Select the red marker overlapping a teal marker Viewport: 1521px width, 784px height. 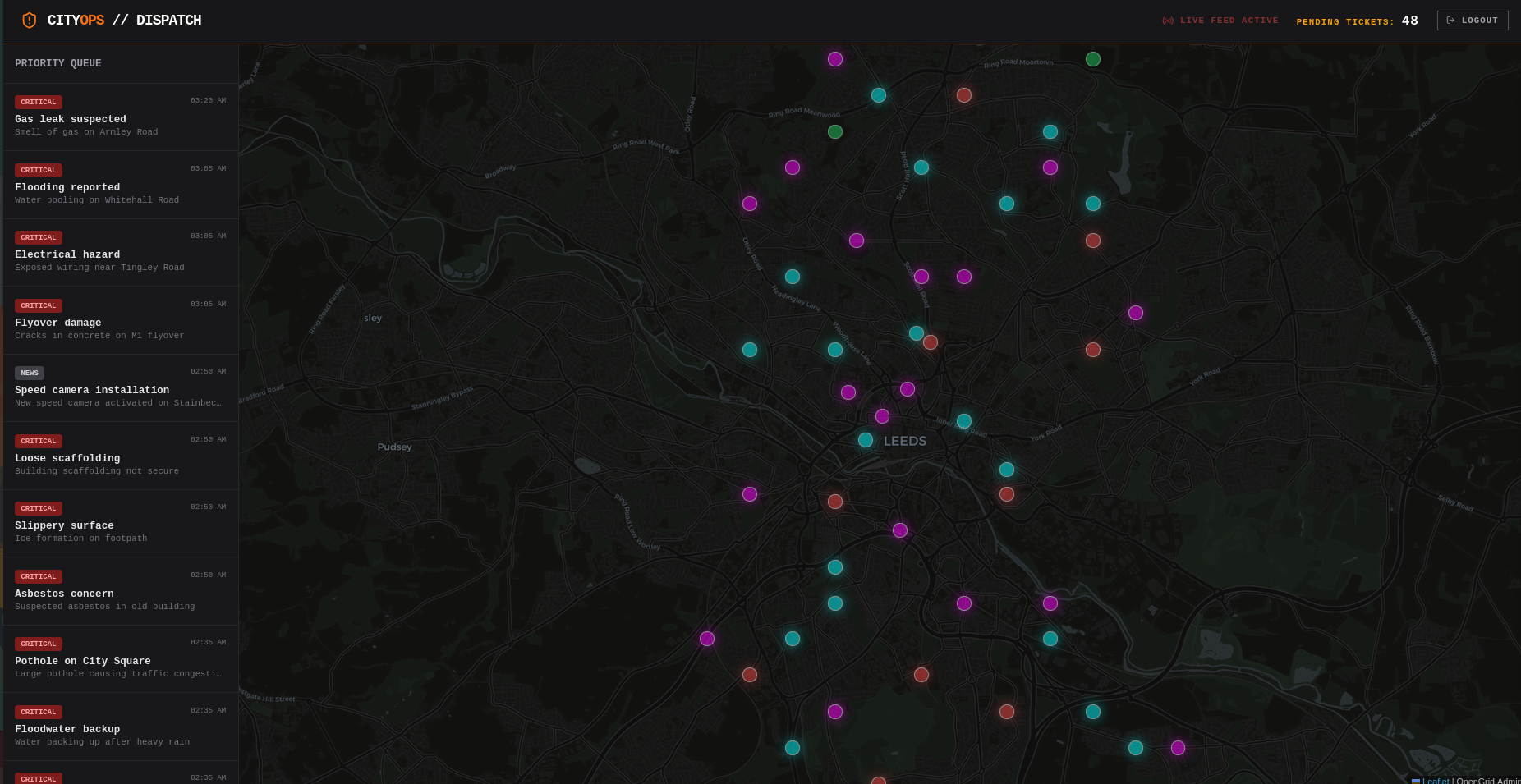coord(931,342)
